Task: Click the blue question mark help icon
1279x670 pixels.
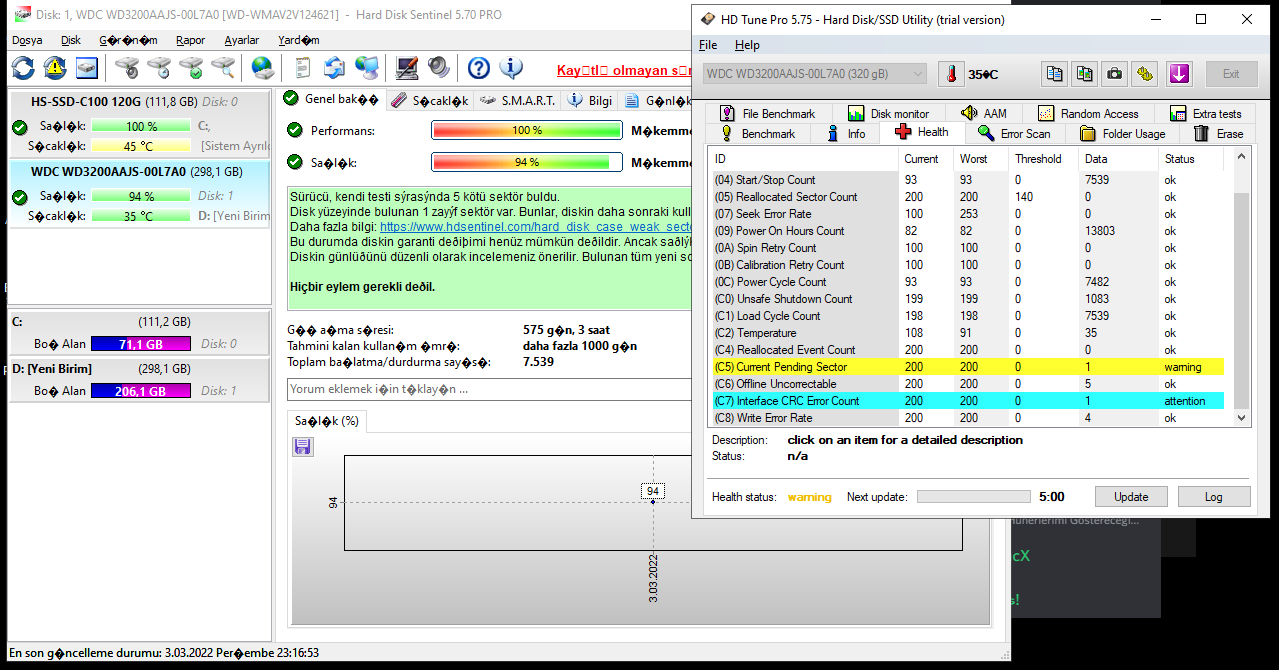Action: [x=479, y=68]
